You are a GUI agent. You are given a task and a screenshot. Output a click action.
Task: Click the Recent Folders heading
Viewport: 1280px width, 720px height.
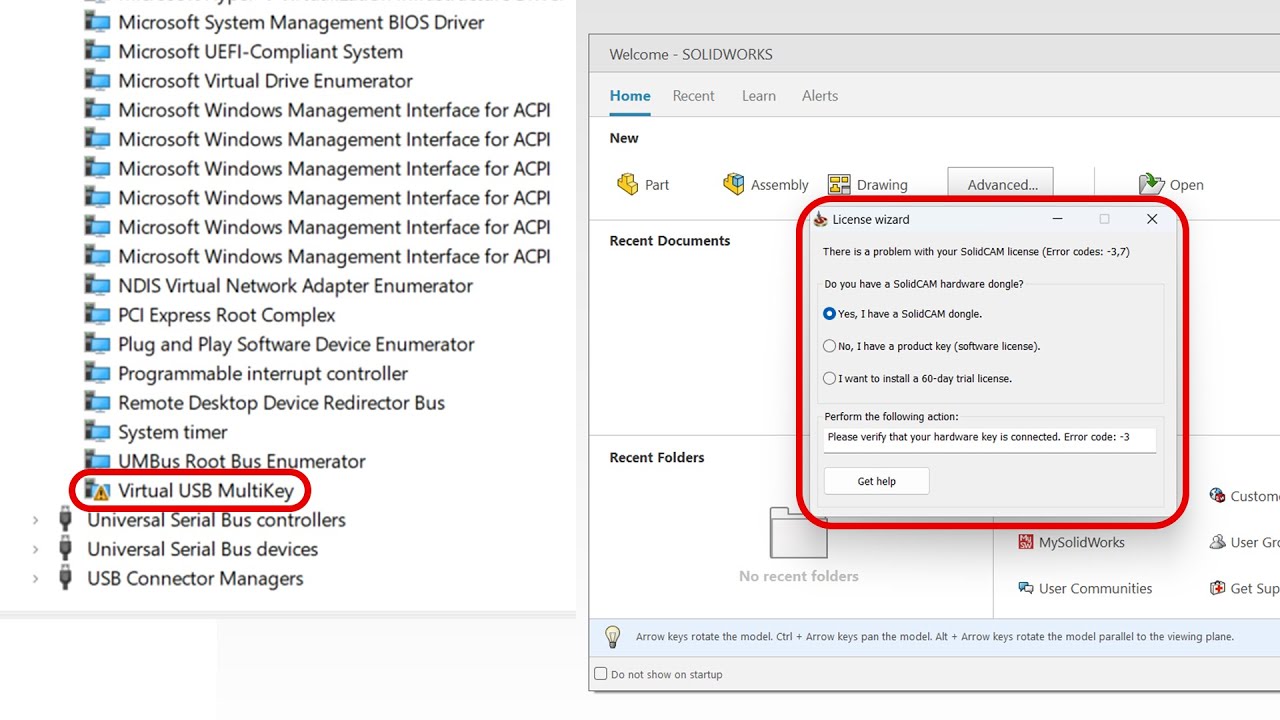(x=657, y=458)
